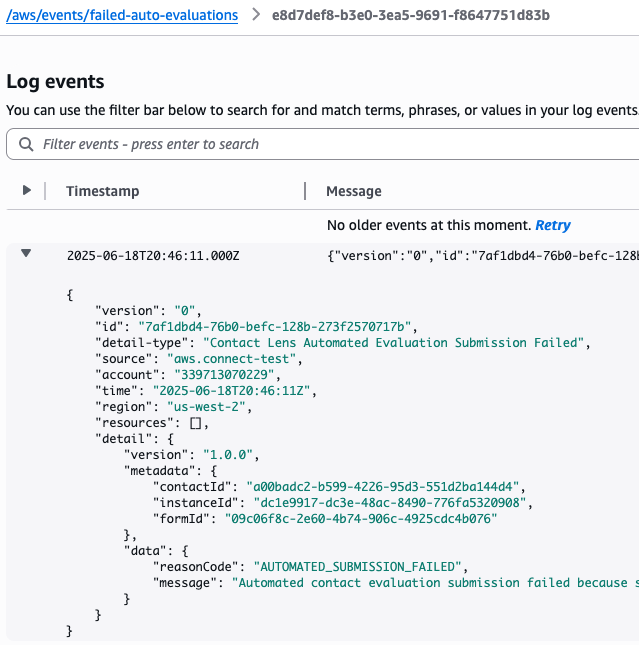This screenshot has width=639, height=645.
Task: Select the 2025-06-18T20:46:11.000Z timestamp cell
Action: [153, 255]
